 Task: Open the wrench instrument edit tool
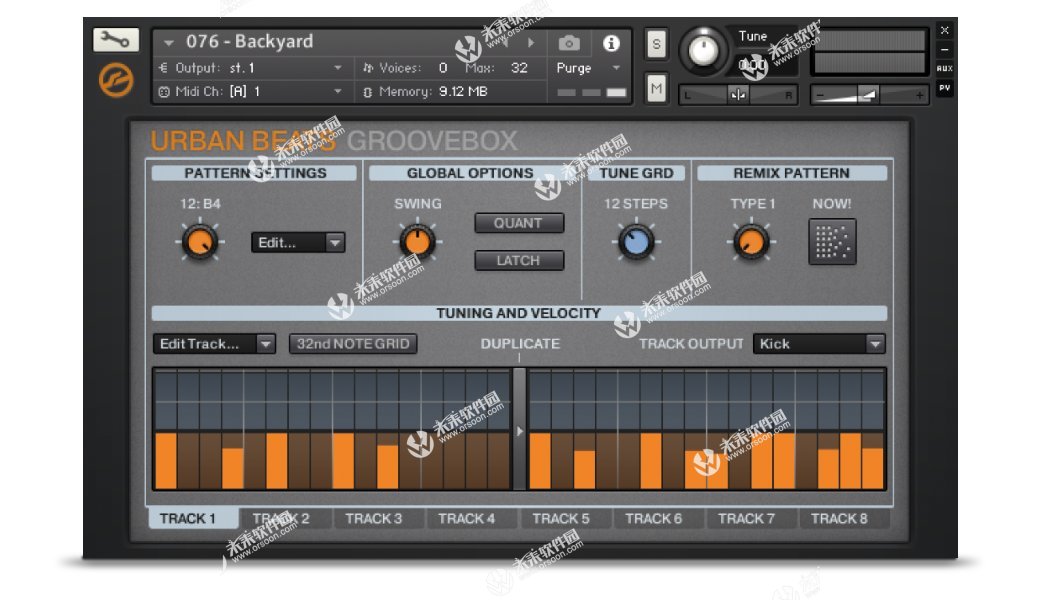click(115, 39)
